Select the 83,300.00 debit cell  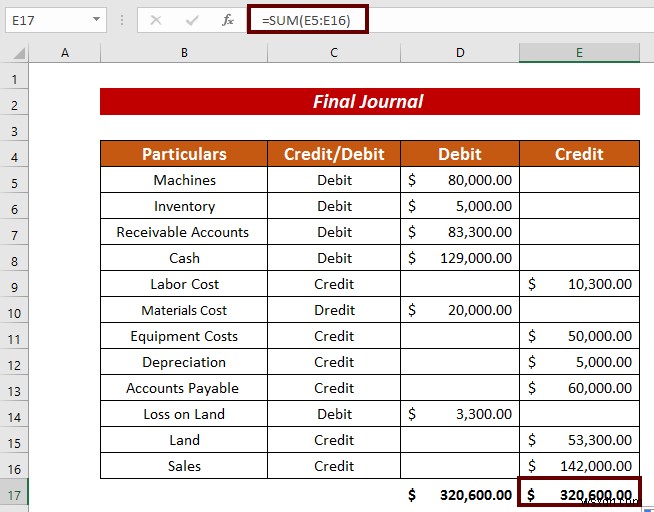pyautogui.click(x=460, y=232)
